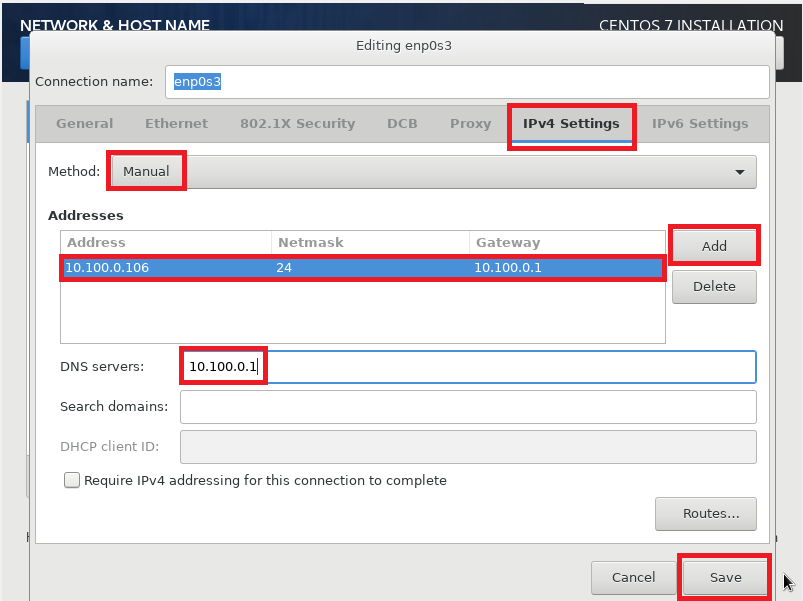The height and width of the screenshot is (601, 803).
Task: Select address cell 10.100.0.106
Action: [x=166, y=268]
